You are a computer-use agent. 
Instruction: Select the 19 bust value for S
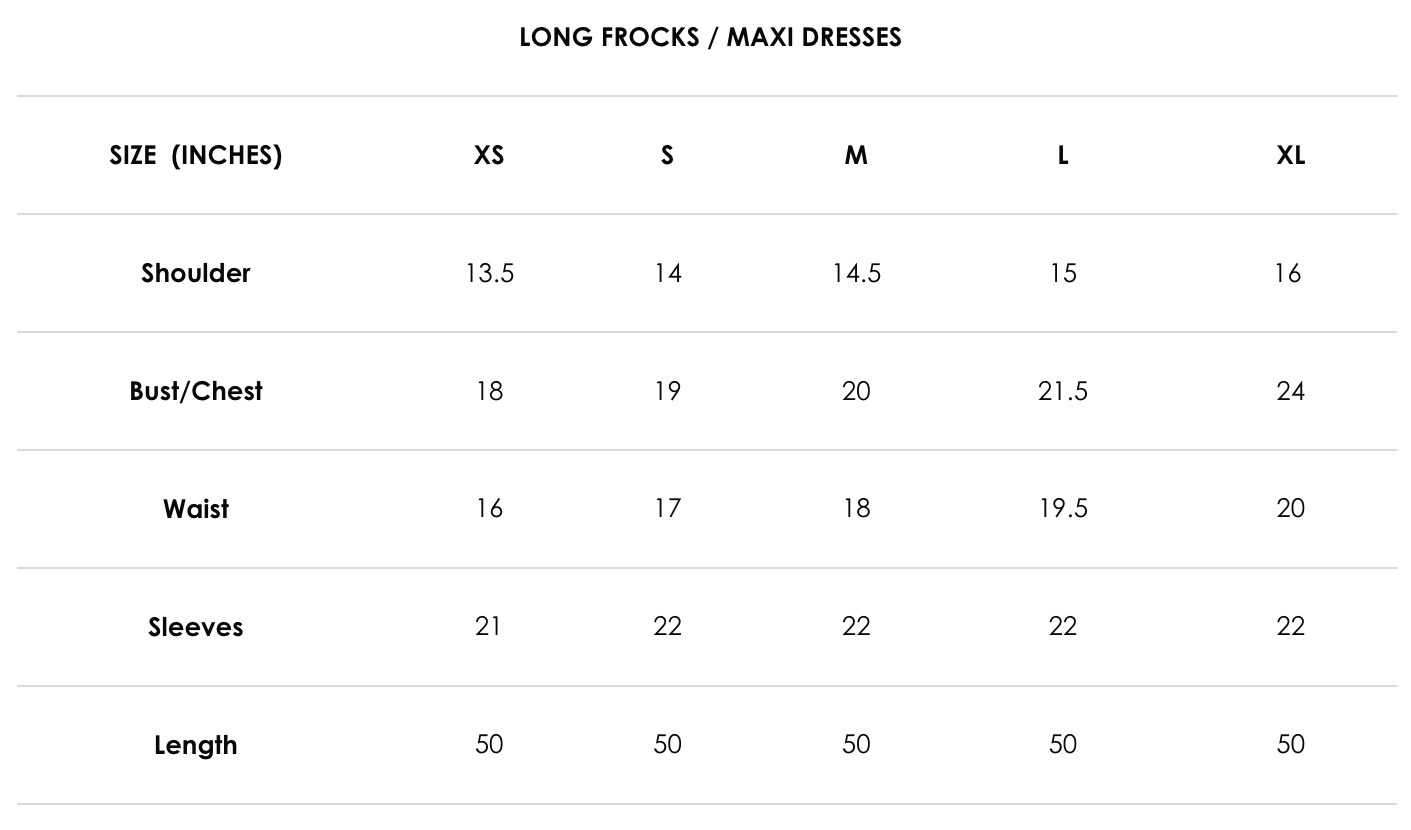click(x=667, y=391)
